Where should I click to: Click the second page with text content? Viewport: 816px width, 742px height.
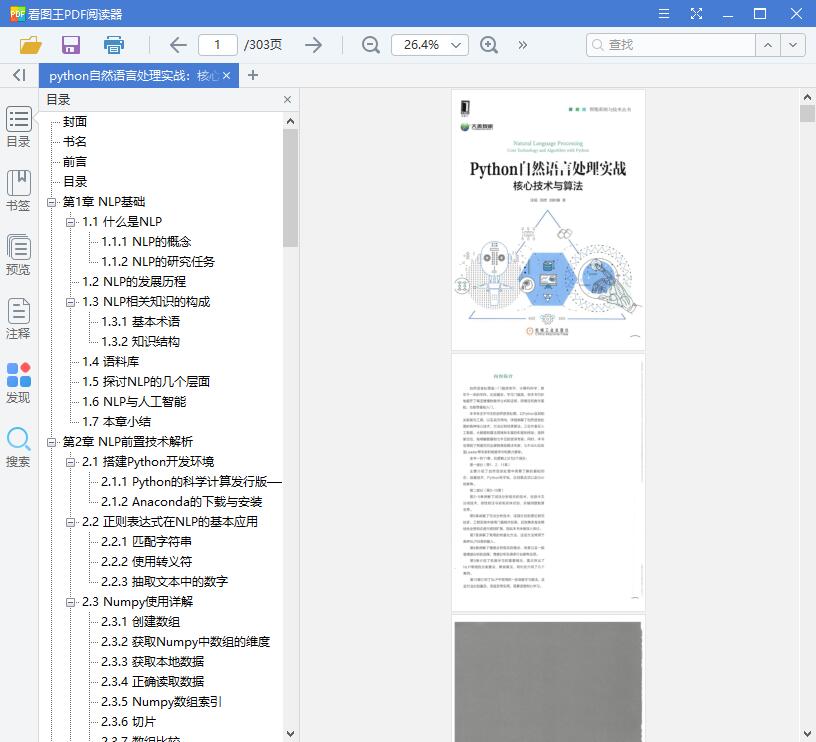pos(548,482)
